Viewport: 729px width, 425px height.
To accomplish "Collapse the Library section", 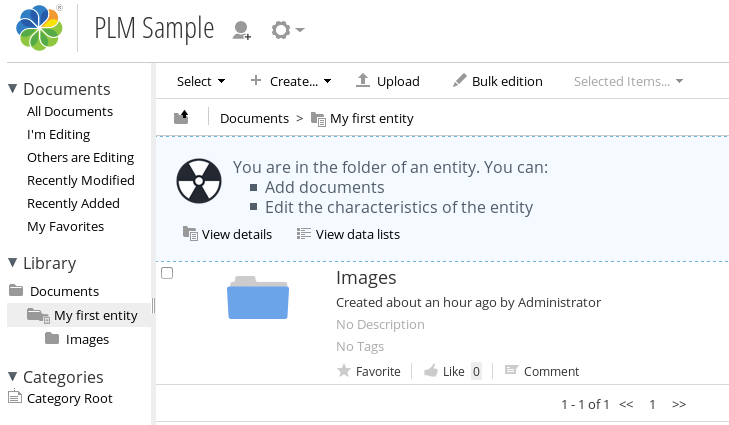I will point(13,263).
